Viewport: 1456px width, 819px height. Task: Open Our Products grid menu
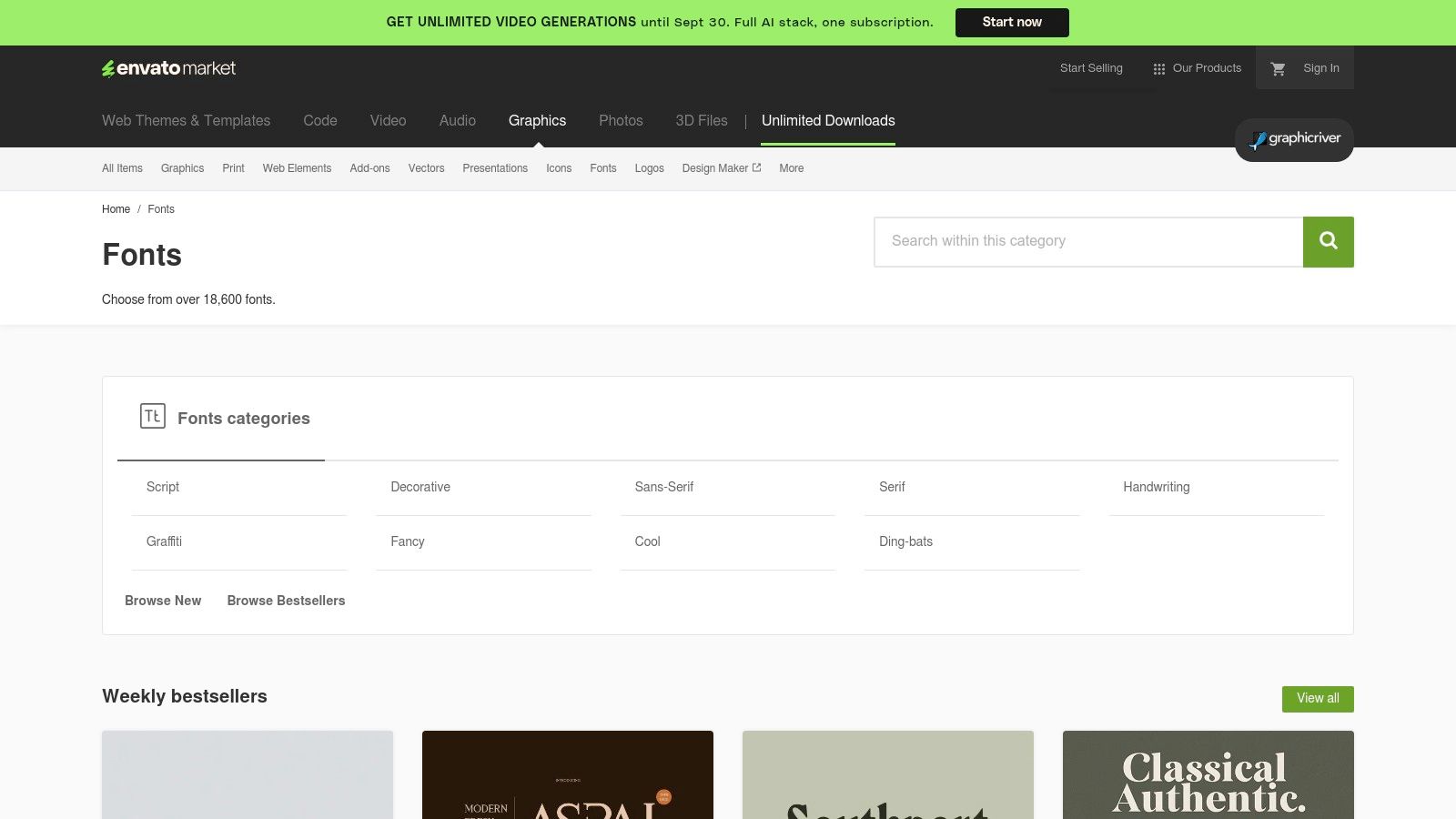pyautogui.click(x=1197, y=68)
